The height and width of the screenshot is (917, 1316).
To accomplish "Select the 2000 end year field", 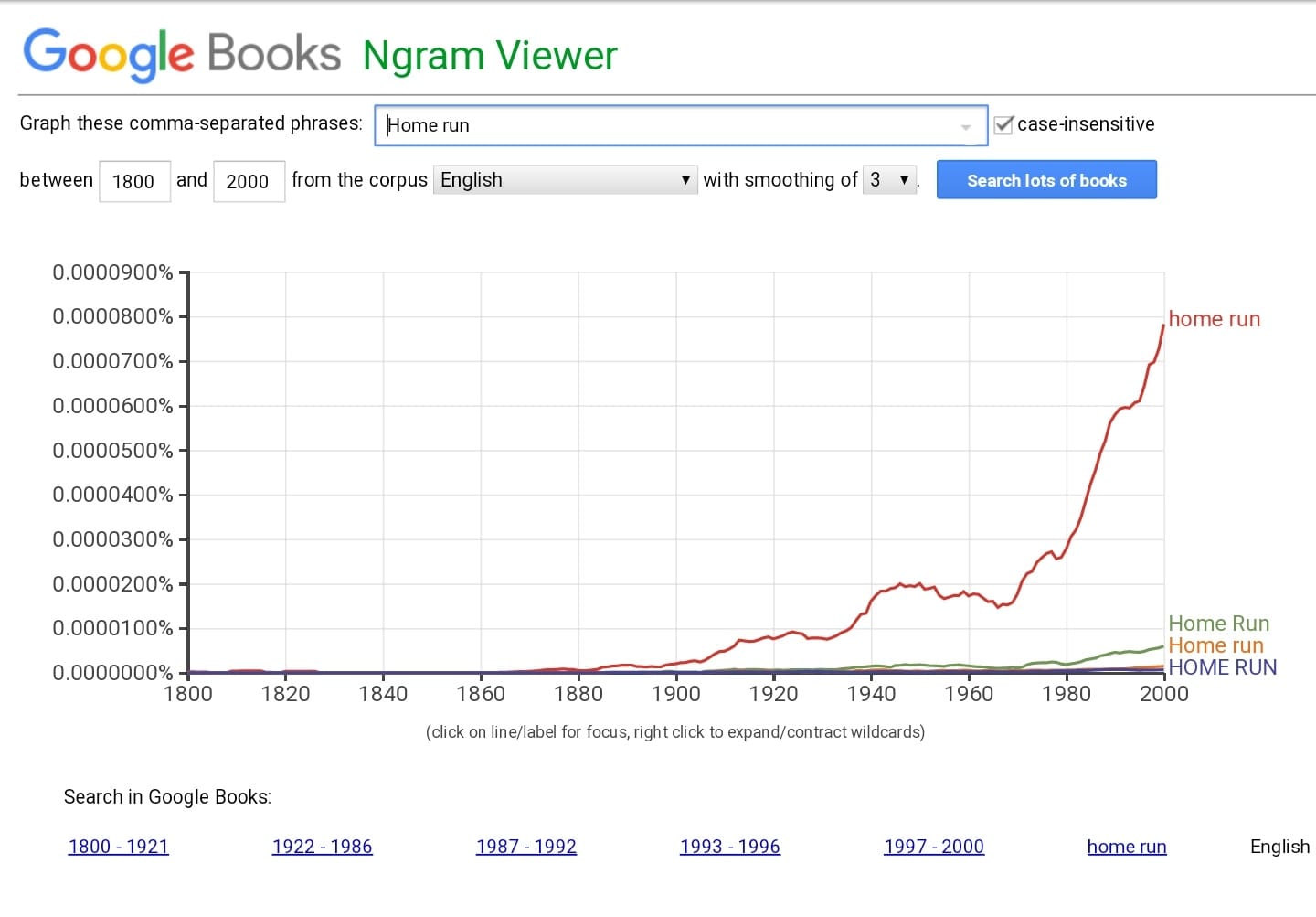I will pos(249,181).
